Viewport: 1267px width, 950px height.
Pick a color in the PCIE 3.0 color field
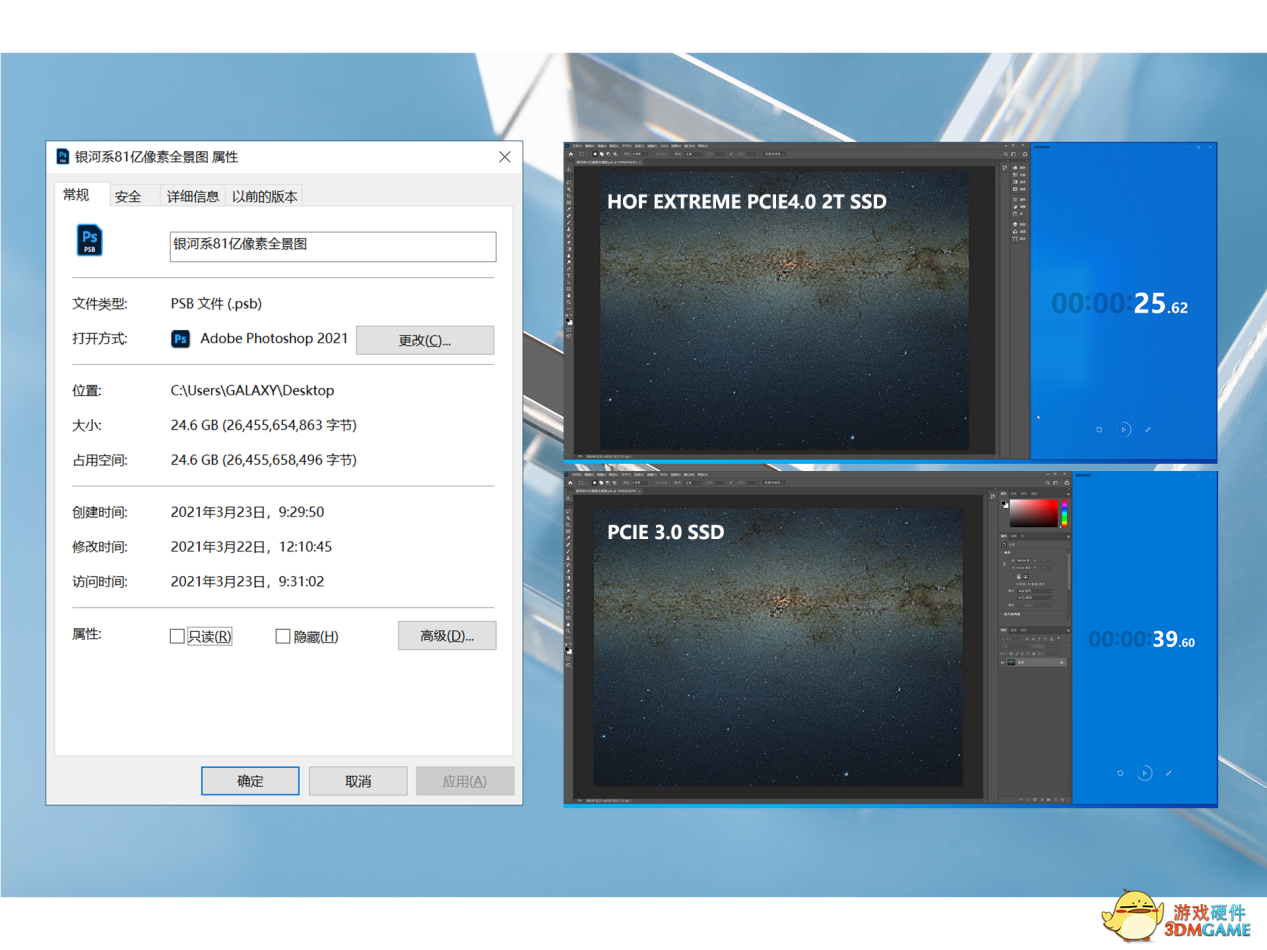1033,513
